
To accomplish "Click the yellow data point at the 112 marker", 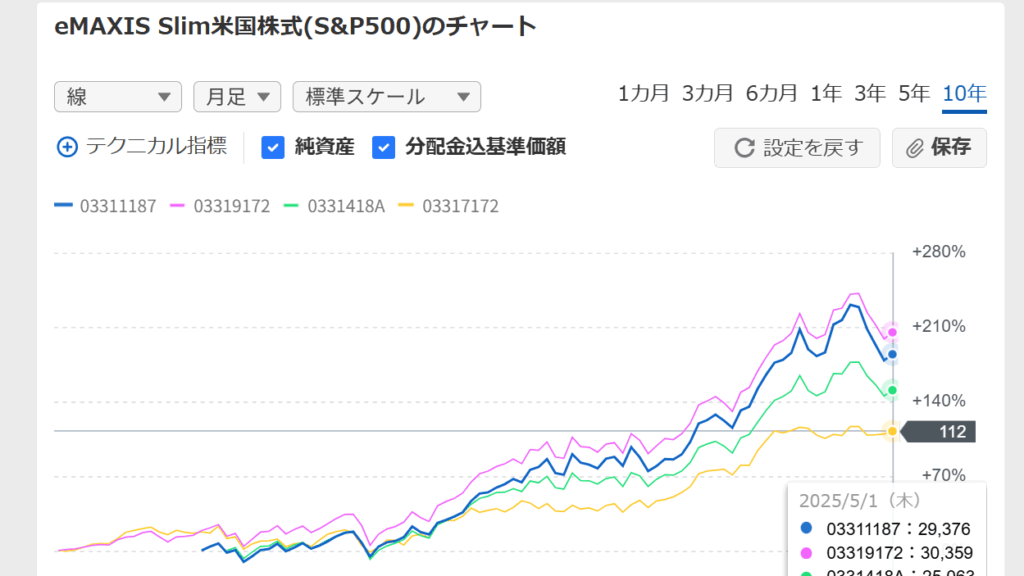I will coord(892,431).
